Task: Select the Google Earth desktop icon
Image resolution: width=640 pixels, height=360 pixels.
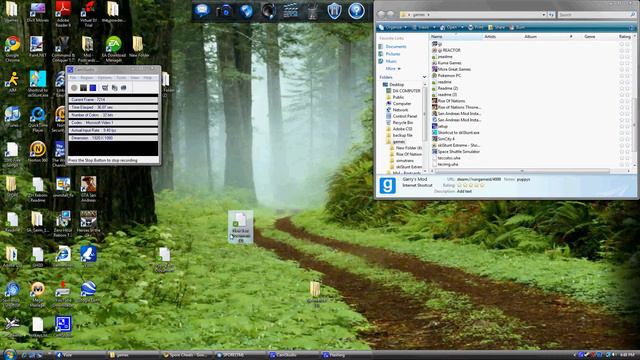Action: click(88, 292)
